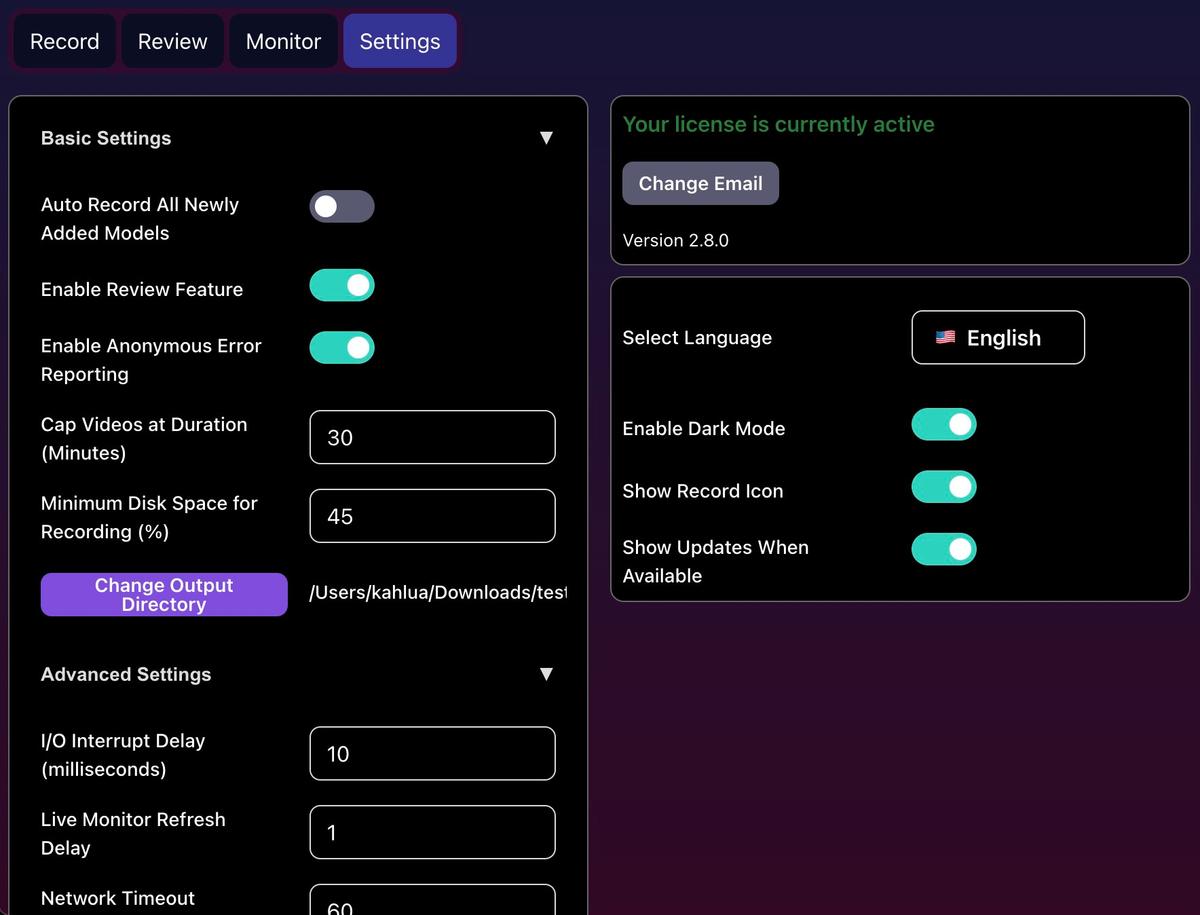Click 'Your license is currently active' text

(779, 124)
